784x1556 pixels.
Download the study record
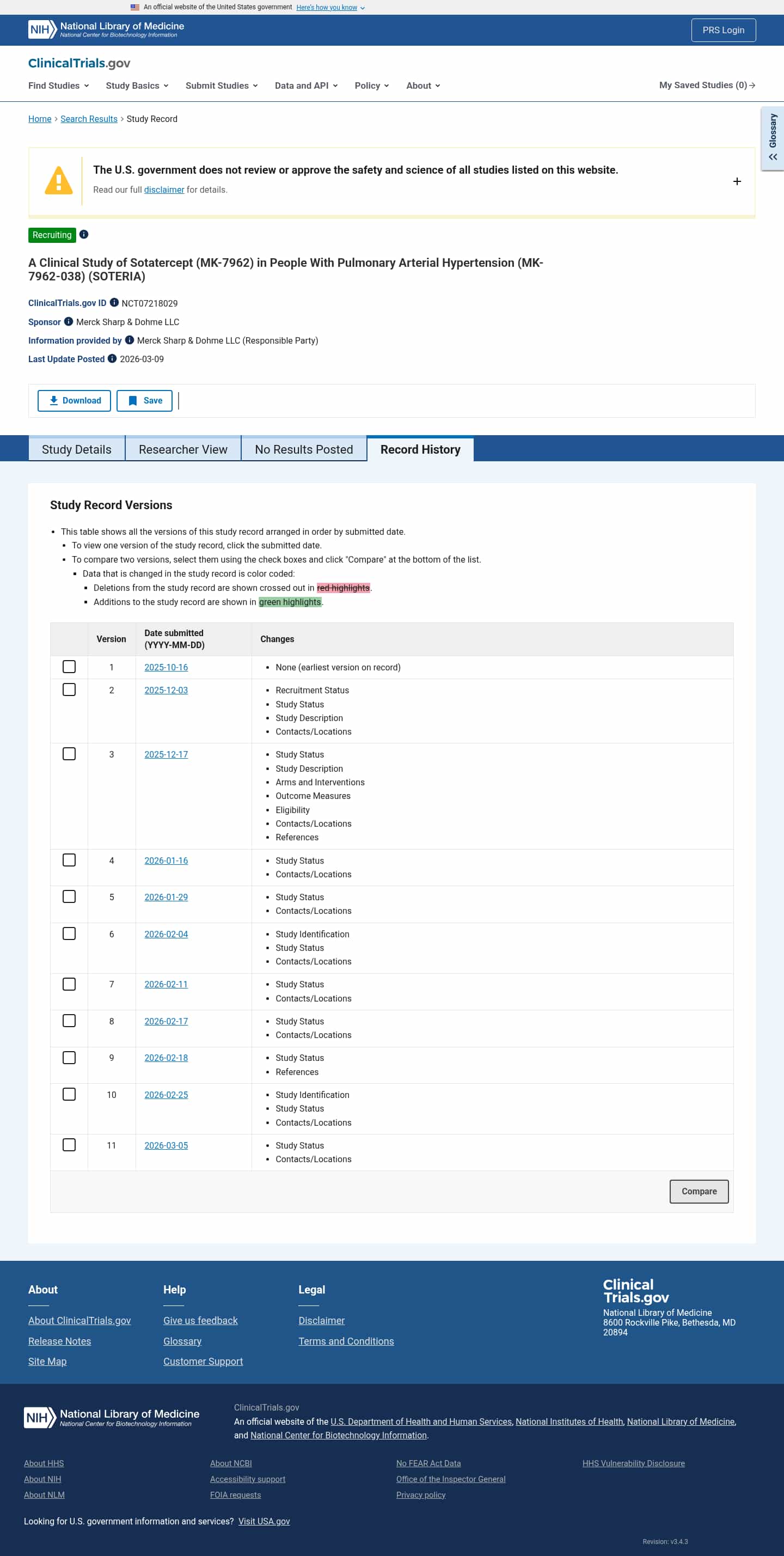click(74, 400)
